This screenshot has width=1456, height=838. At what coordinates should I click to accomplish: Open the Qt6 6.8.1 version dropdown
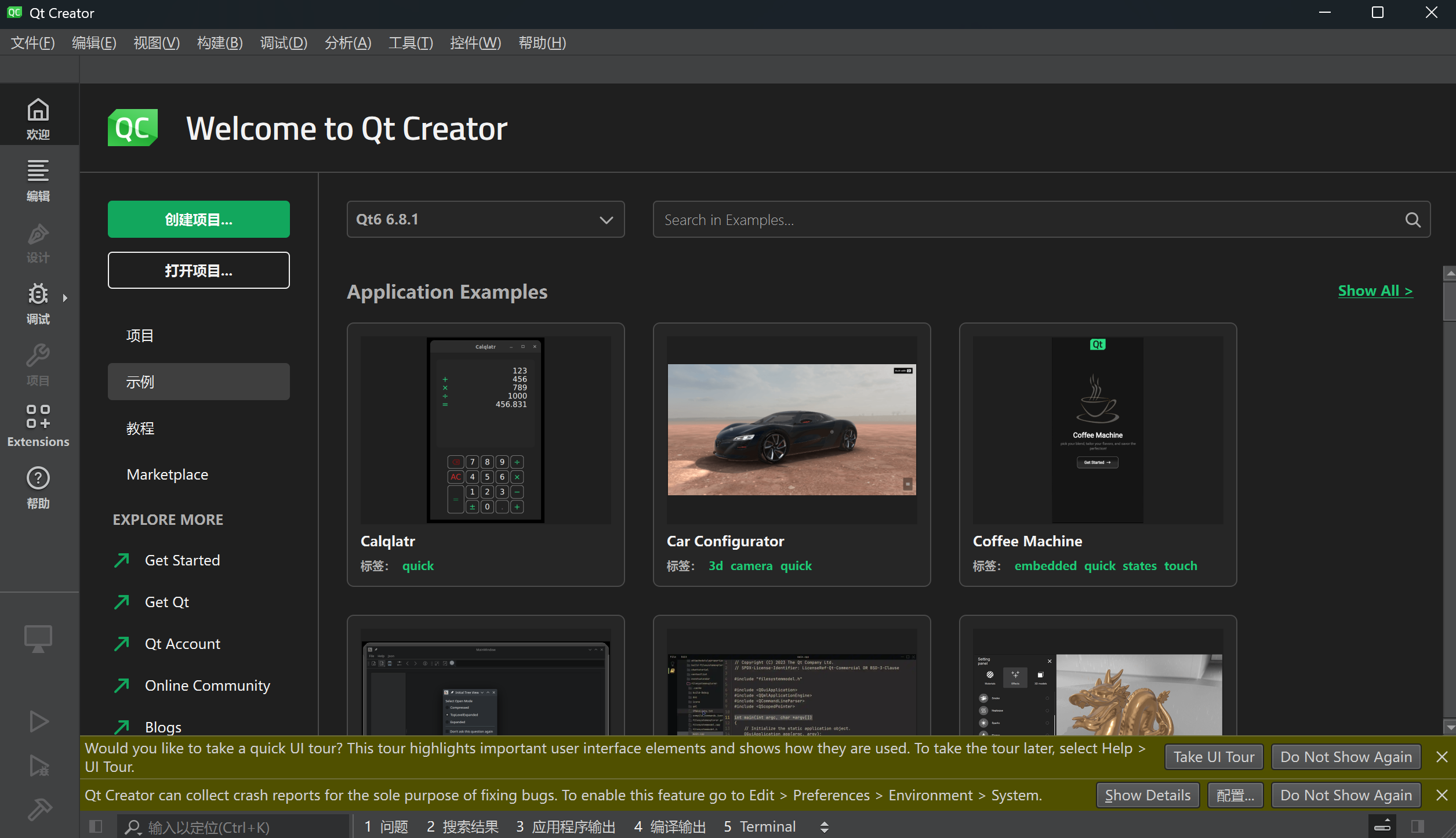click(485, 220)
